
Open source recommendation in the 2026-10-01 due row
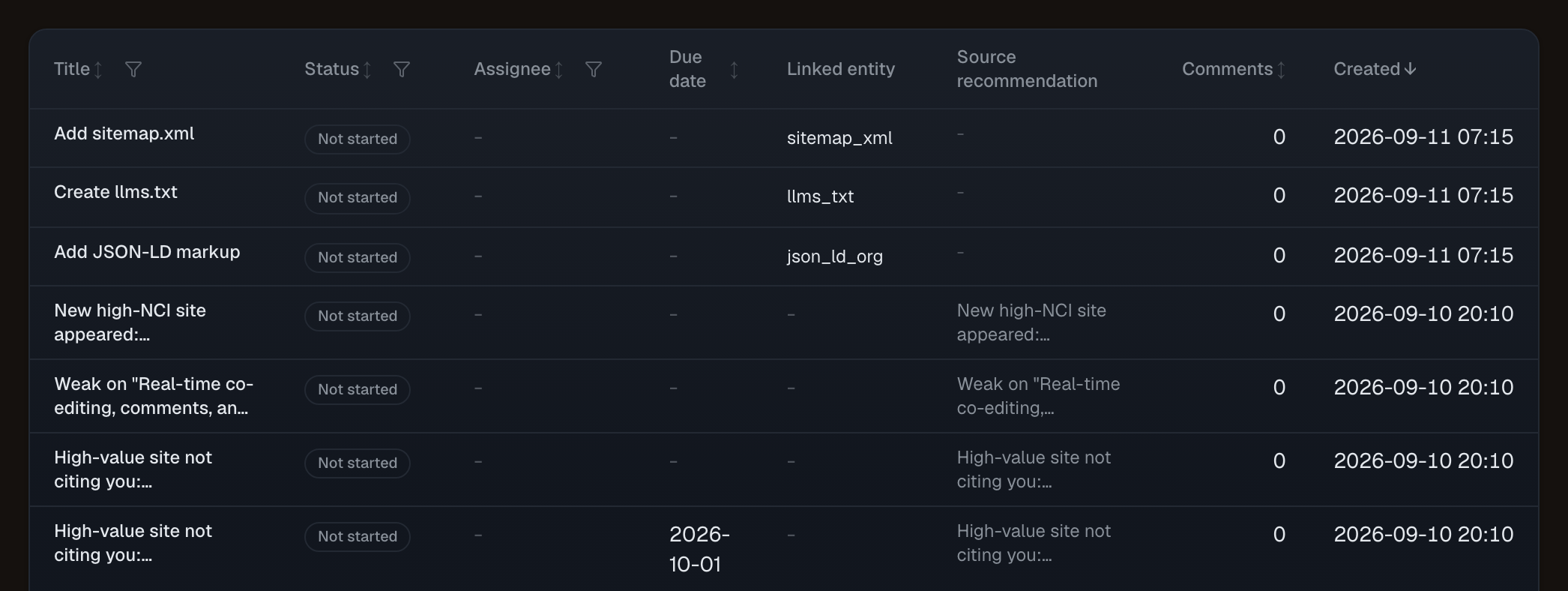point(1034,543)
